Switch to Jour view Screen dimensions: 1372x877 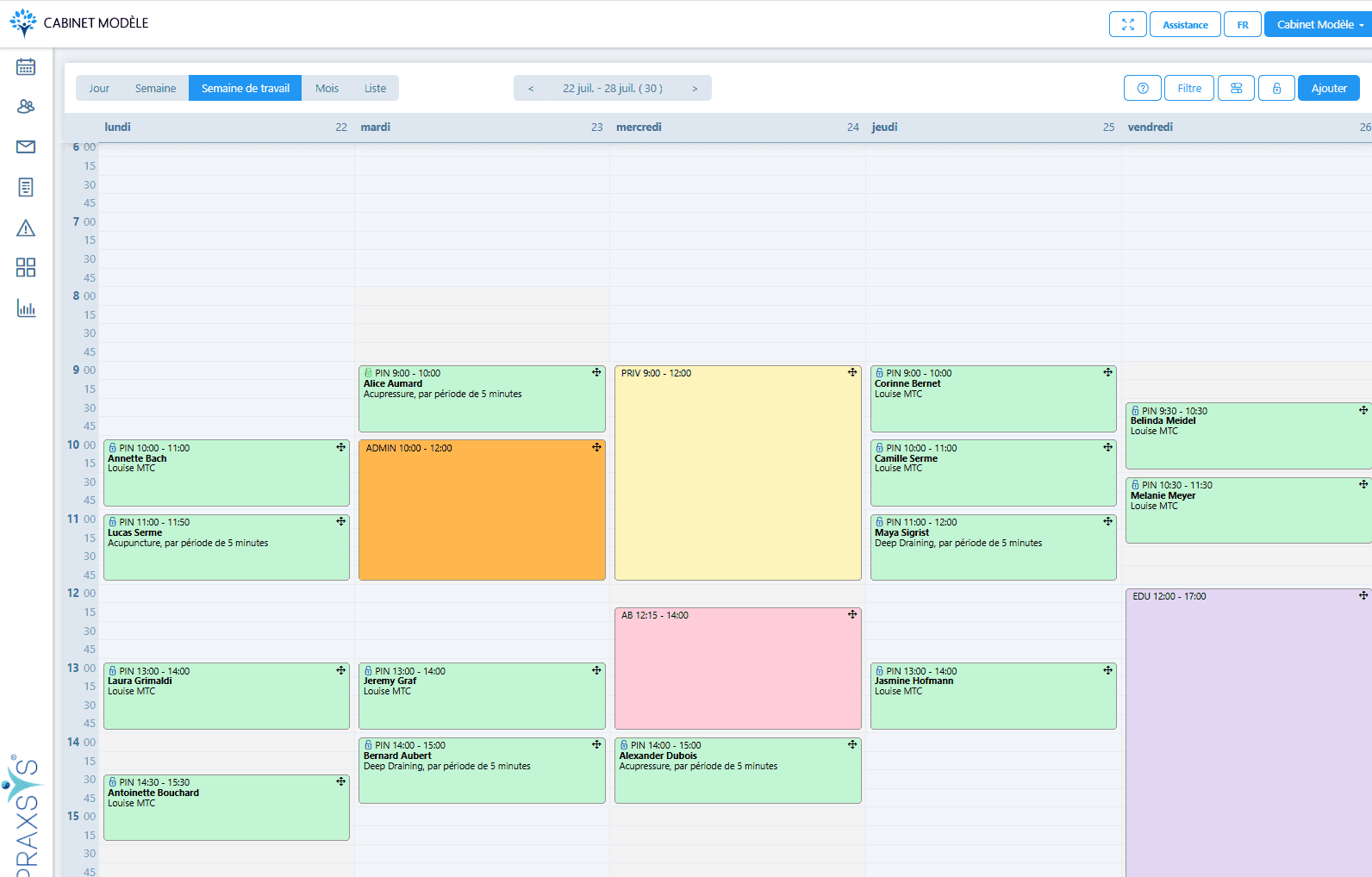point(99,88)
